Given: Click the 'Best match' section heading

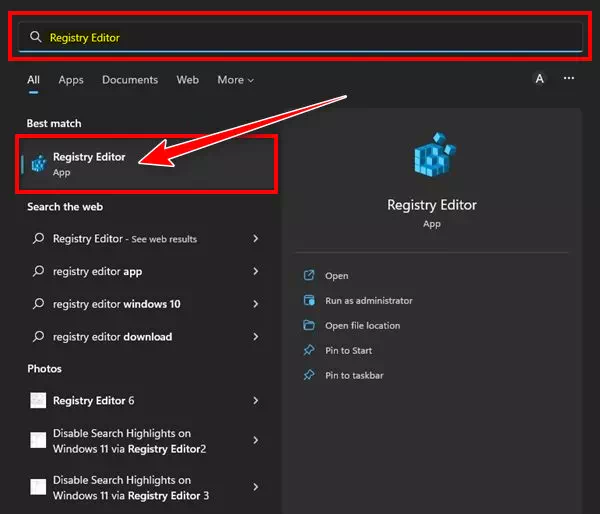Looking at the screenshot, I should tap(54, 123).
